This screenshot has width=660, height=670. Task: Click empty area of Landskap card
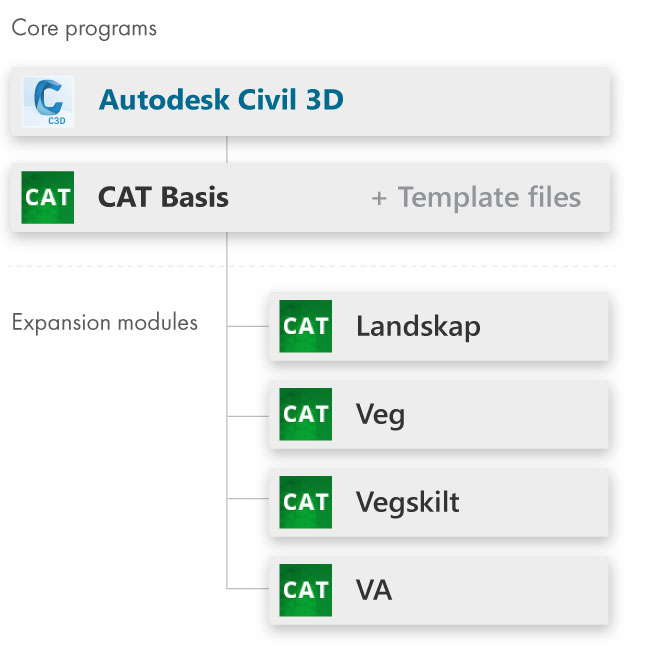click(545, 327)
